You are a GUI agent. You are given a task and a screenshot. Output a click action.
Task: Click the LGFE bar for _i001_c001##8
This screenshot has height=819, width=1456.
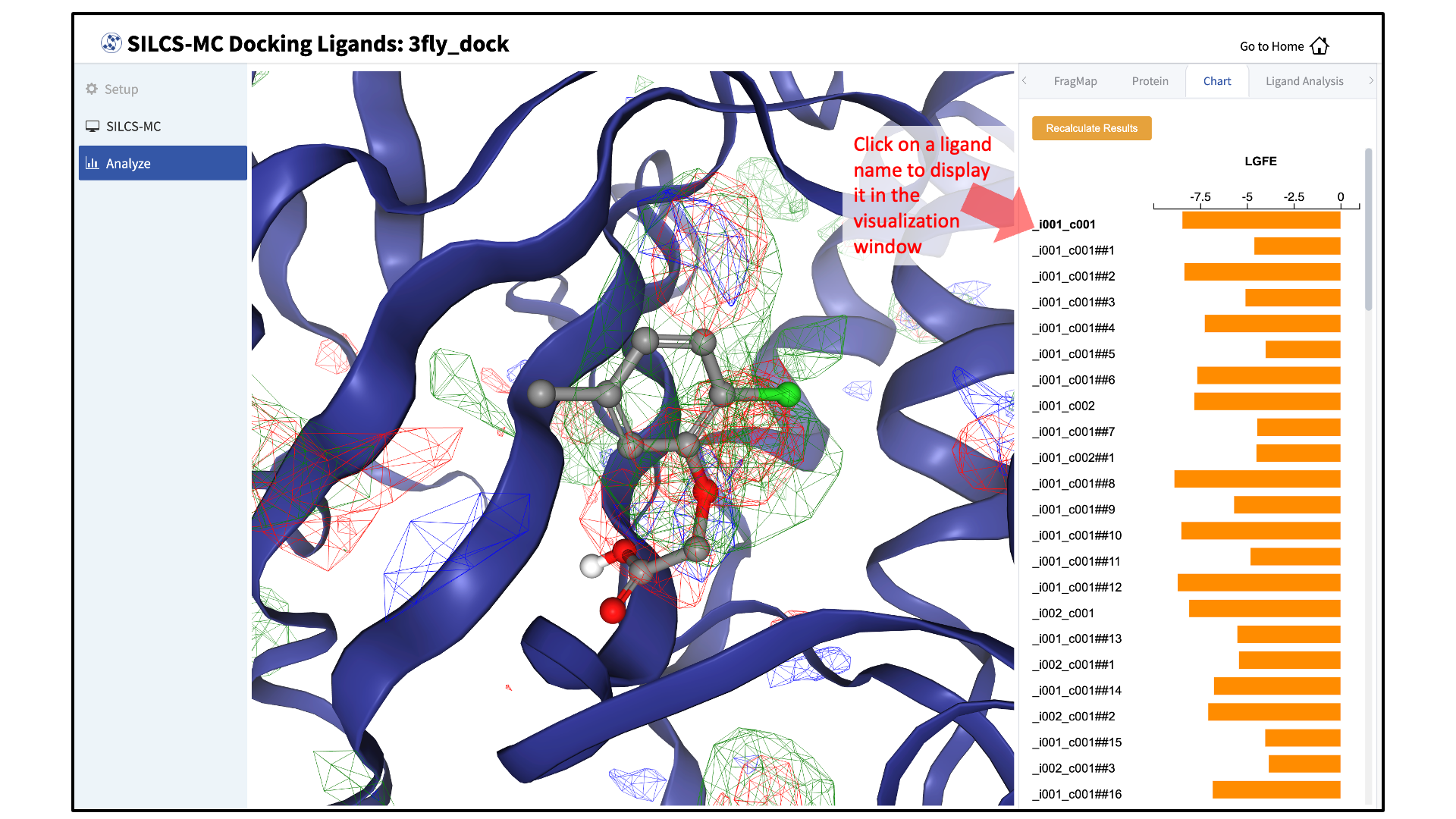[1257, 479]
